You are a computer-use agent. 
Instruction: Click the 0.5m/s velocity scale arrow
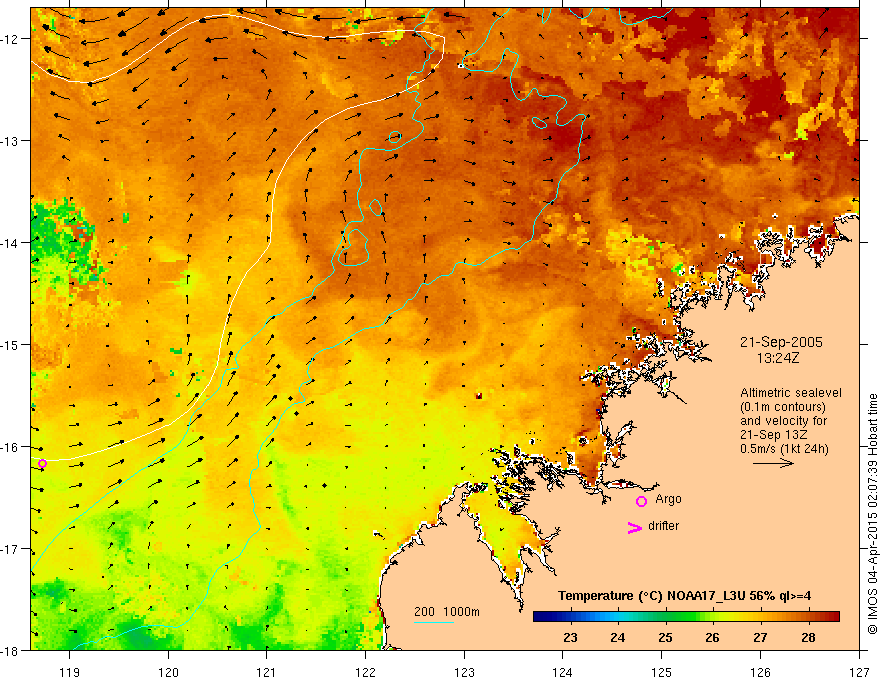(x=773, y=463)
